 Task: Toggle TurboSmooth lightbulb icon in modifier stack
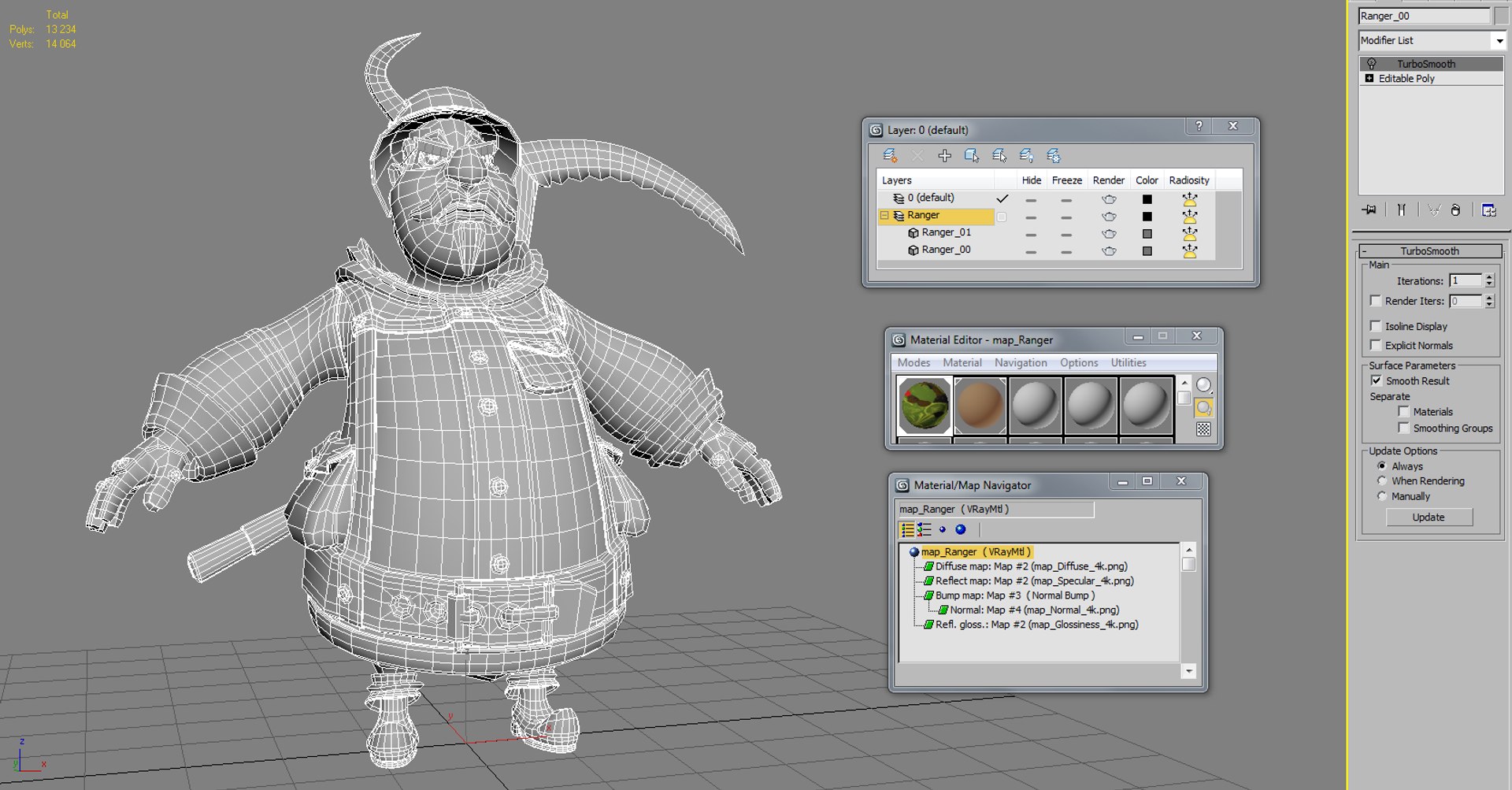(1371, 64)
